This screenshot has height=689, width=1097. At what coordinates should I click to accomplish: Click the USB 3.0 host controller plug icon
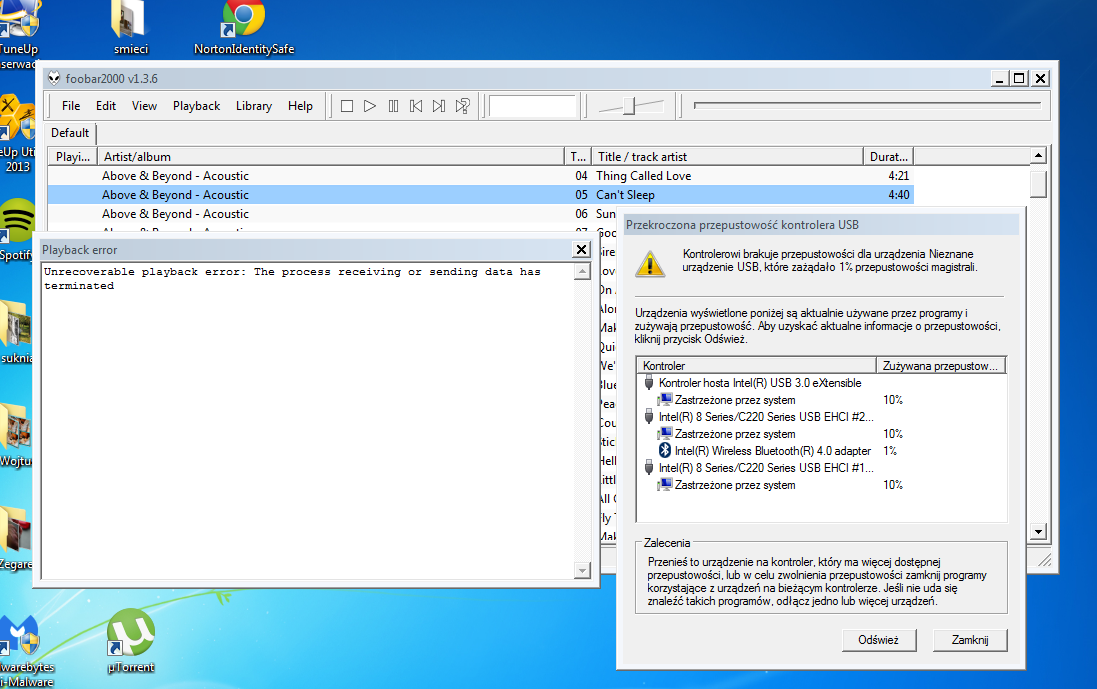point(649,383)
